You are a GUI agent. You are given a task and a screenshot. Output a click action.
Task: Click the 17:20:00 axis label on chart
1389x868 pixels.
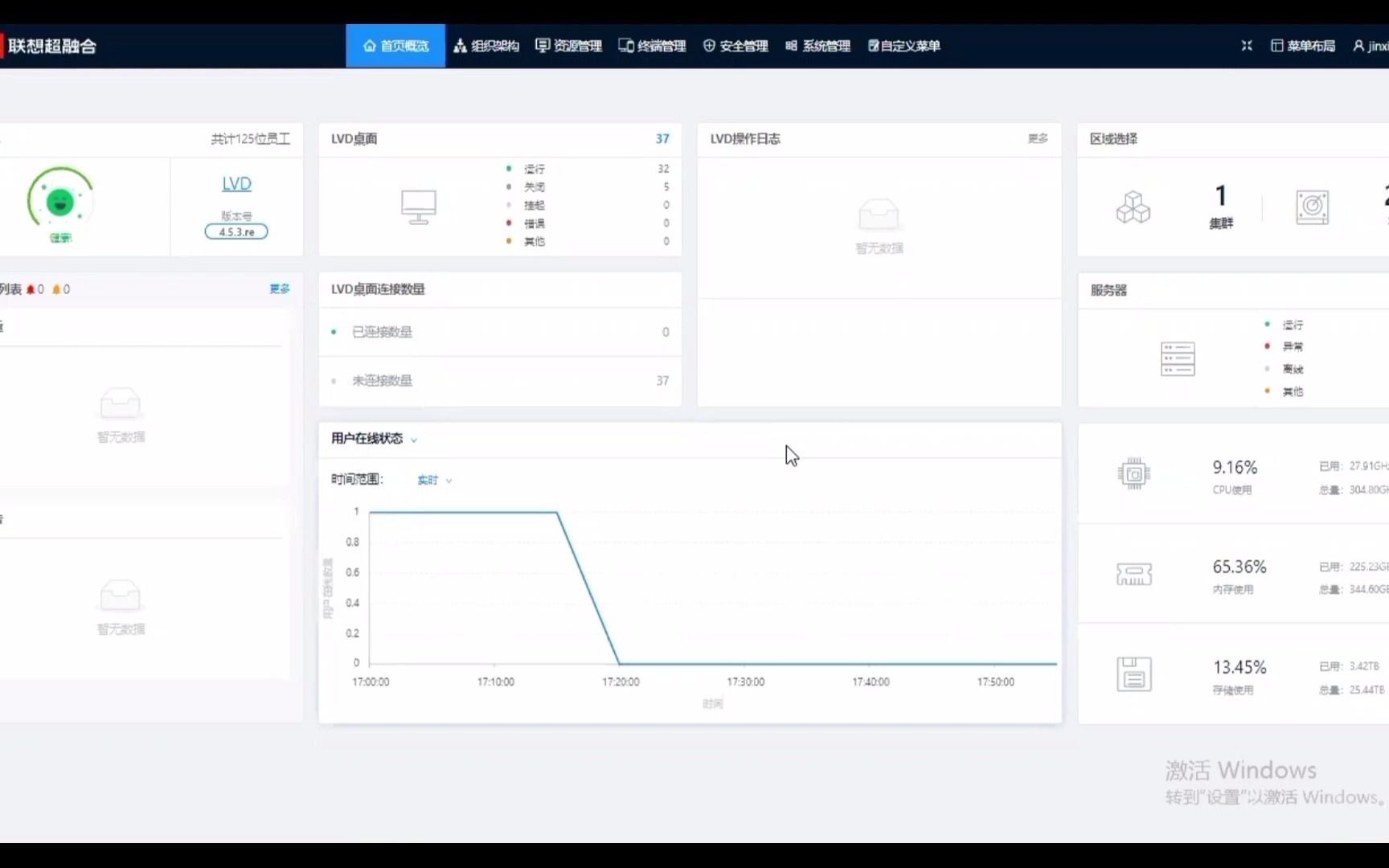(x=621, y=682)
